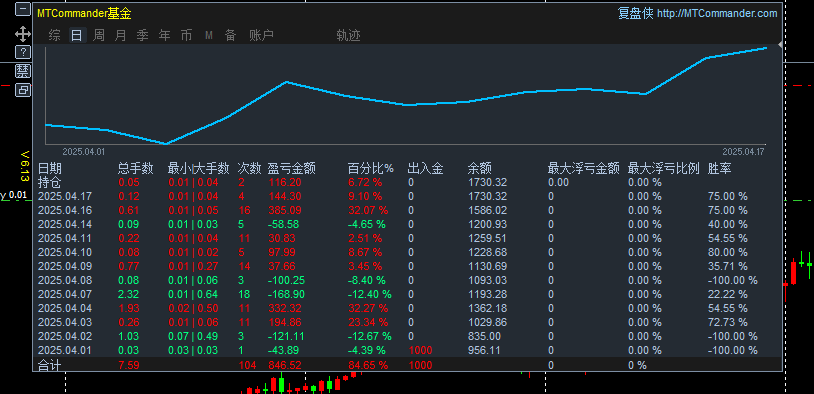Click the 禁 icon in the left sidebar
This screenshot has width=814, height=394.
point(22,71)
